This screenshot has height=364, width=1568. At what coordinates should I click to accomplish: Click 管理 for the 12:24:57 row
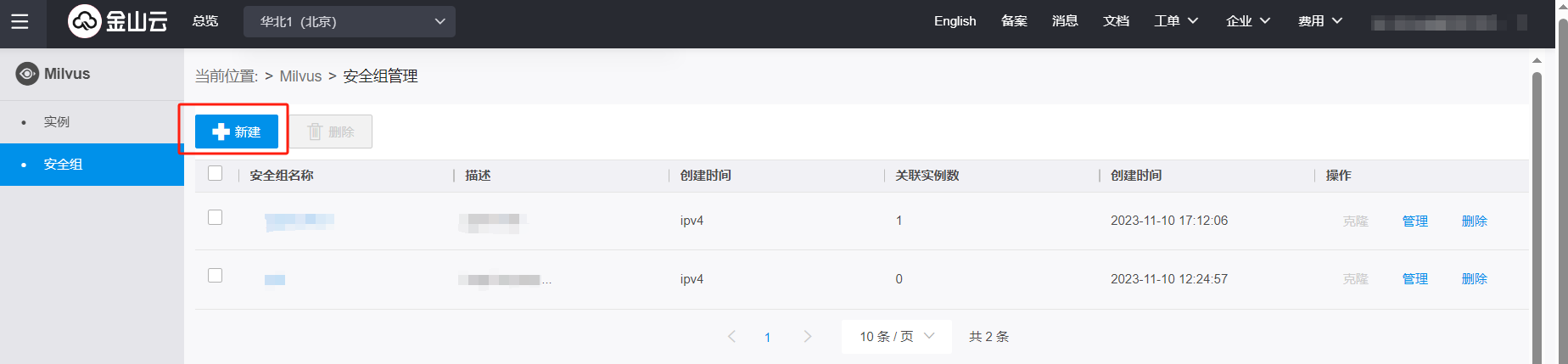[x=1415, y=279]
